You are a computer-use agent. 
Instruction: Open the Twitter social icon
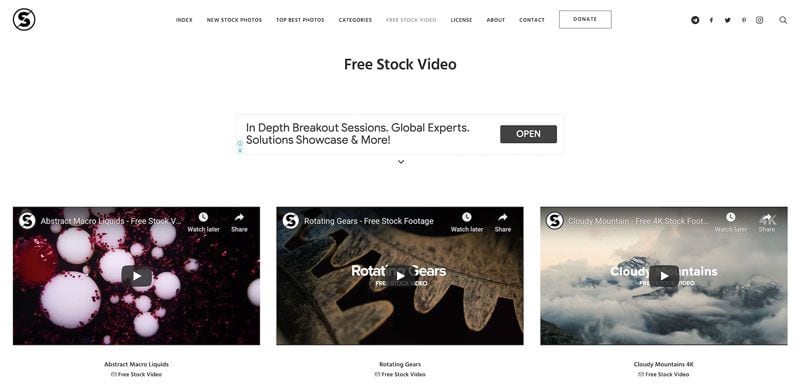728,20
